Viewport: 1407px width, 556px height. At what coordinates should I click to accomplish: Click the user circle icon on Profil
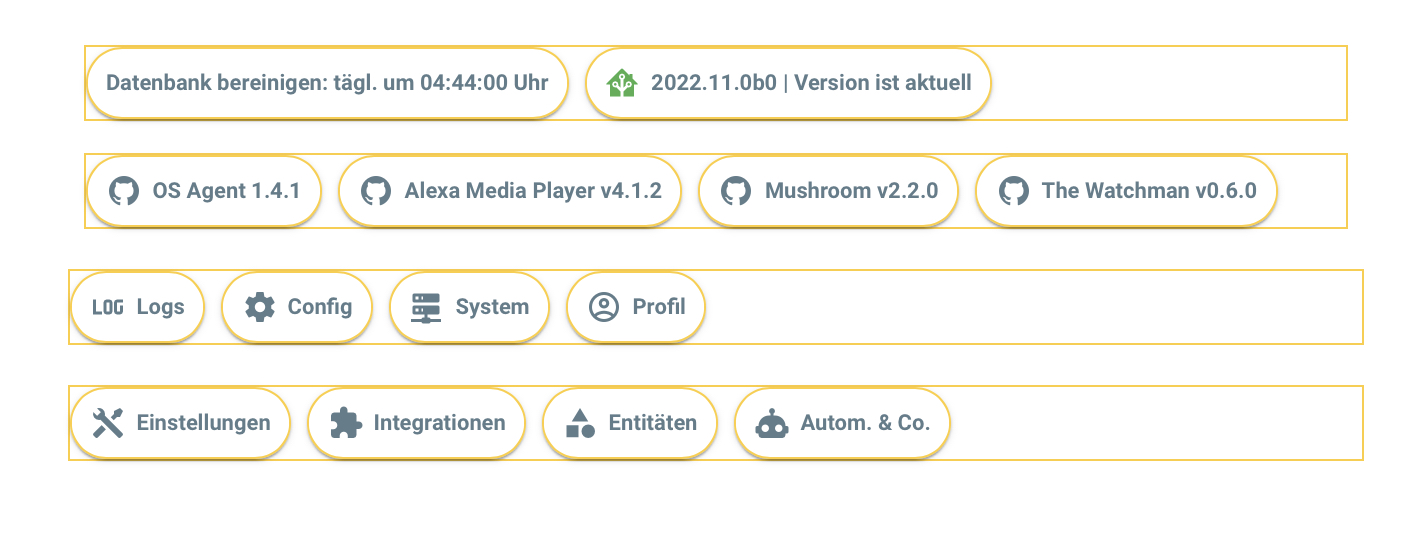pyautogui.click(x=604, y=307)
